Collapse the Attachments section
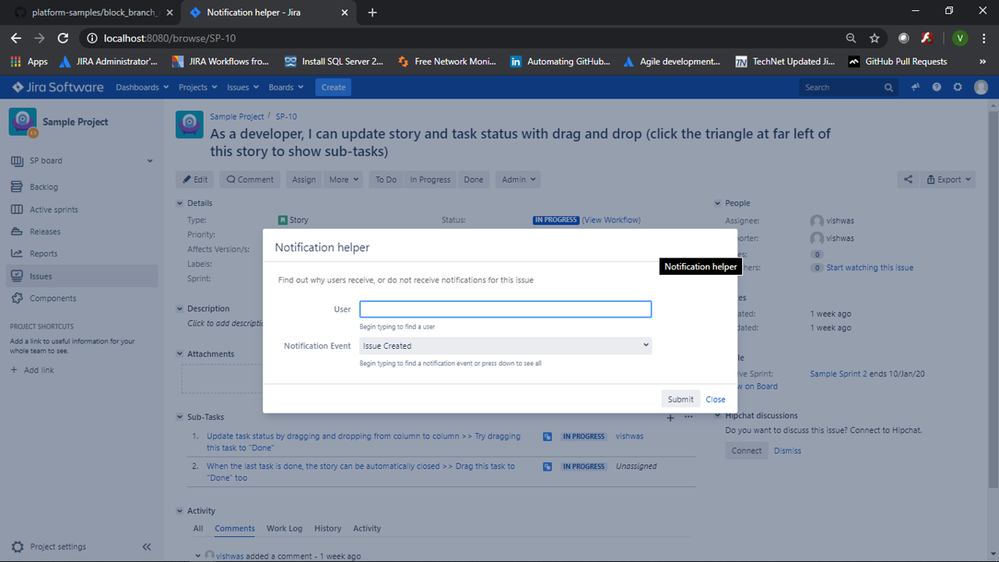Image resolution: width=999 pixels, height=562 pixels. coord(180,354)
